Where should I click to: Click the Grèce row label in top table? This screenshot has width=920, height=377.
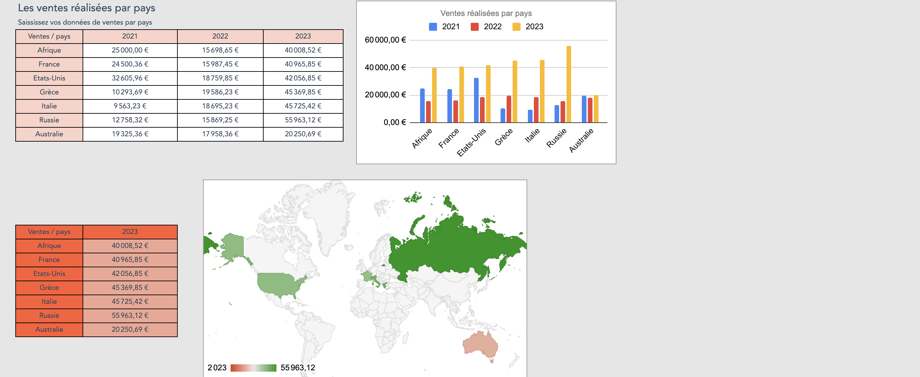click(x=49, y=92)
